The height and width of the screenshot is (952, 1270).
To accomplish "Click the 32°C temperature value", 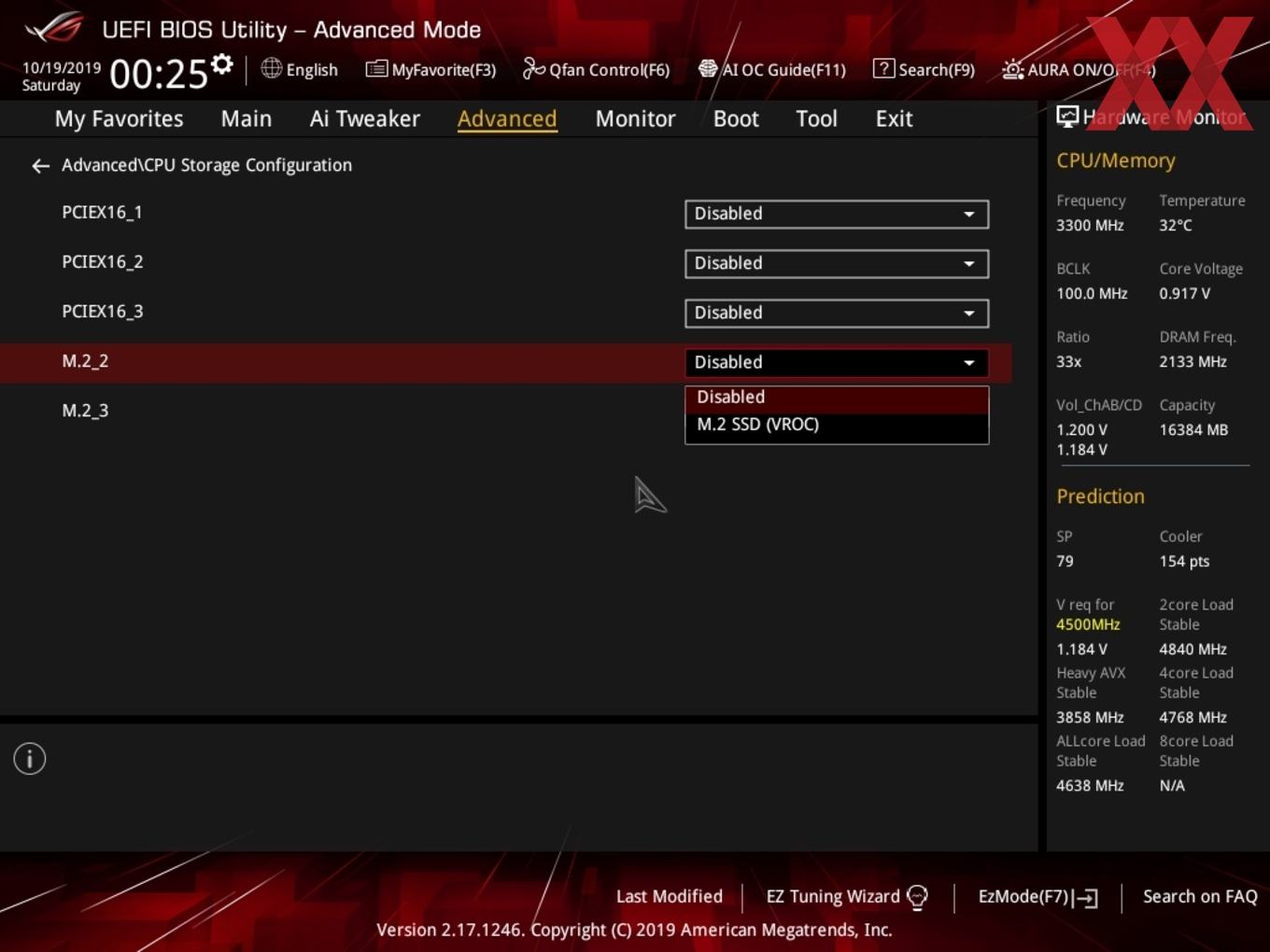I will pos(1176,226).
